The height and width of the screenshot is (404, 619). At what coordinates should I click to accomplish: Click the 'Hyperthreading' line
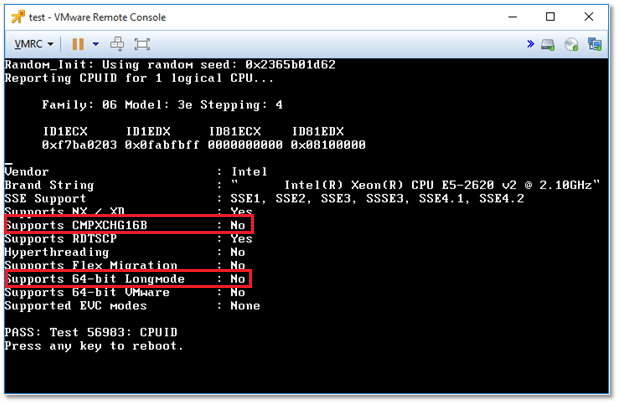(125, 252)
